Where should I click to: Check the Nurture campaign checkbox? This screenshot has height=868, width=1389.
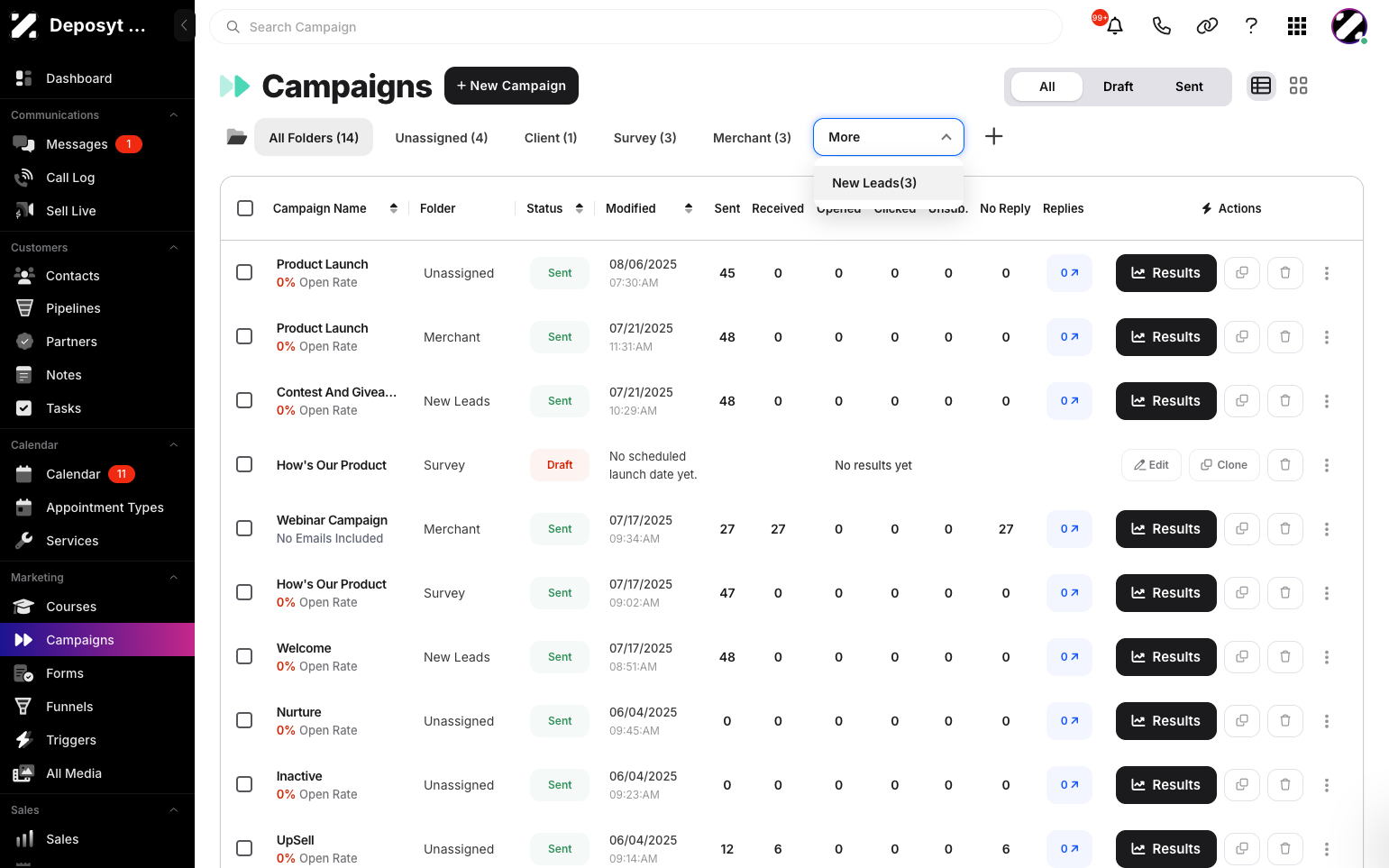point(244,720)
